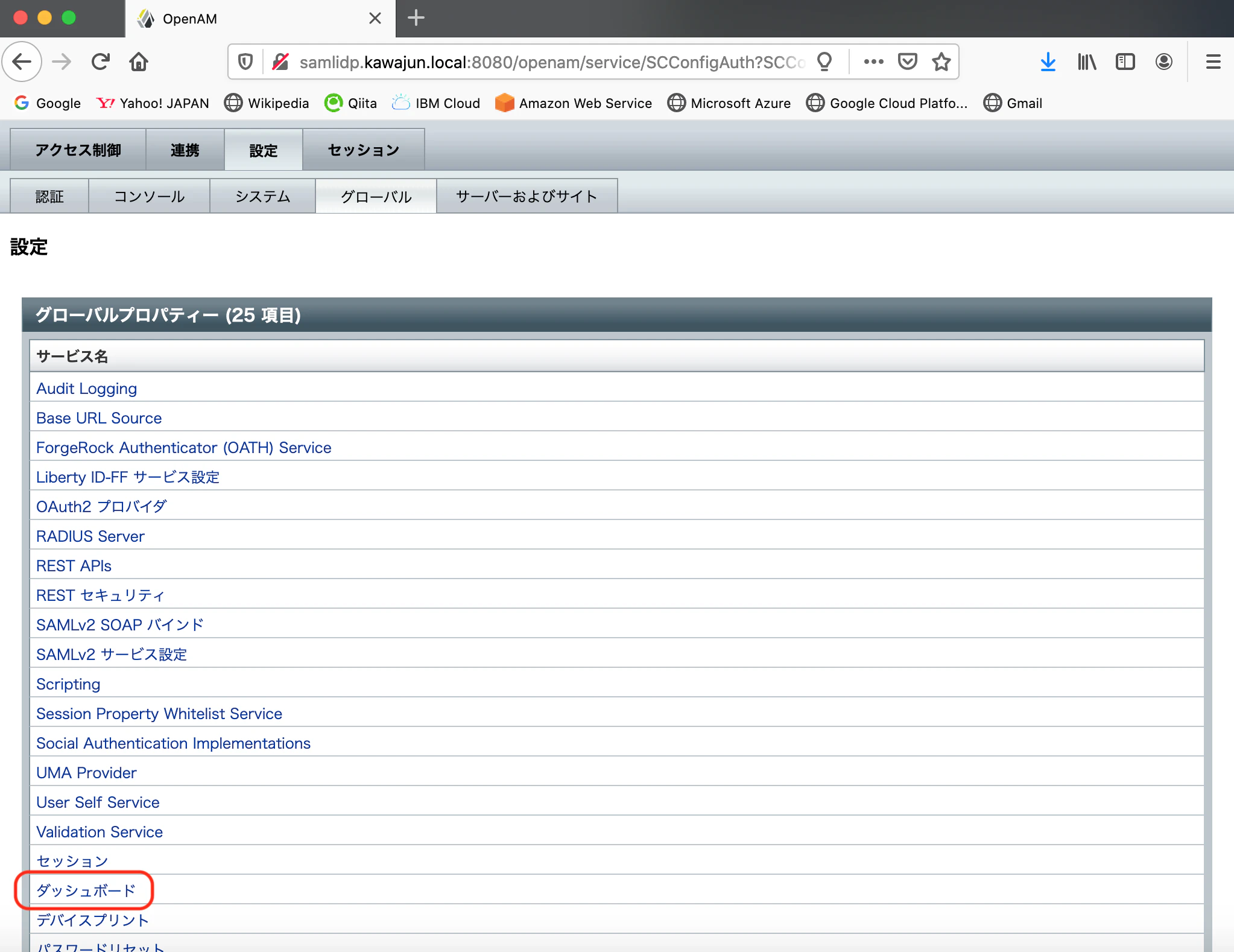Save page to Pocket icon
Viewport: 1234px width, 952px height.
[907, 62]
